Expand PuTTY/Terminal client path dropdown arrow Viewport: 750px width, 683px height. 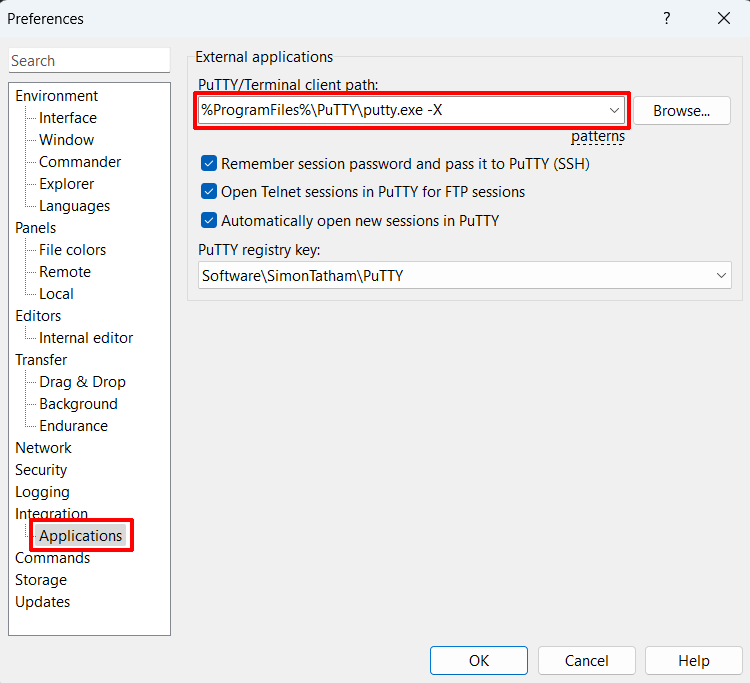pyautogui.click(x=613, y=110)
